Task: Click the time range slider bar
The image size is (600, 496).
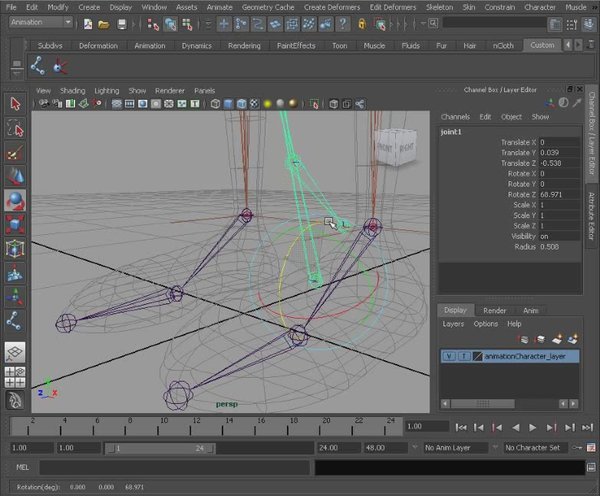Action: pos(160,448)
